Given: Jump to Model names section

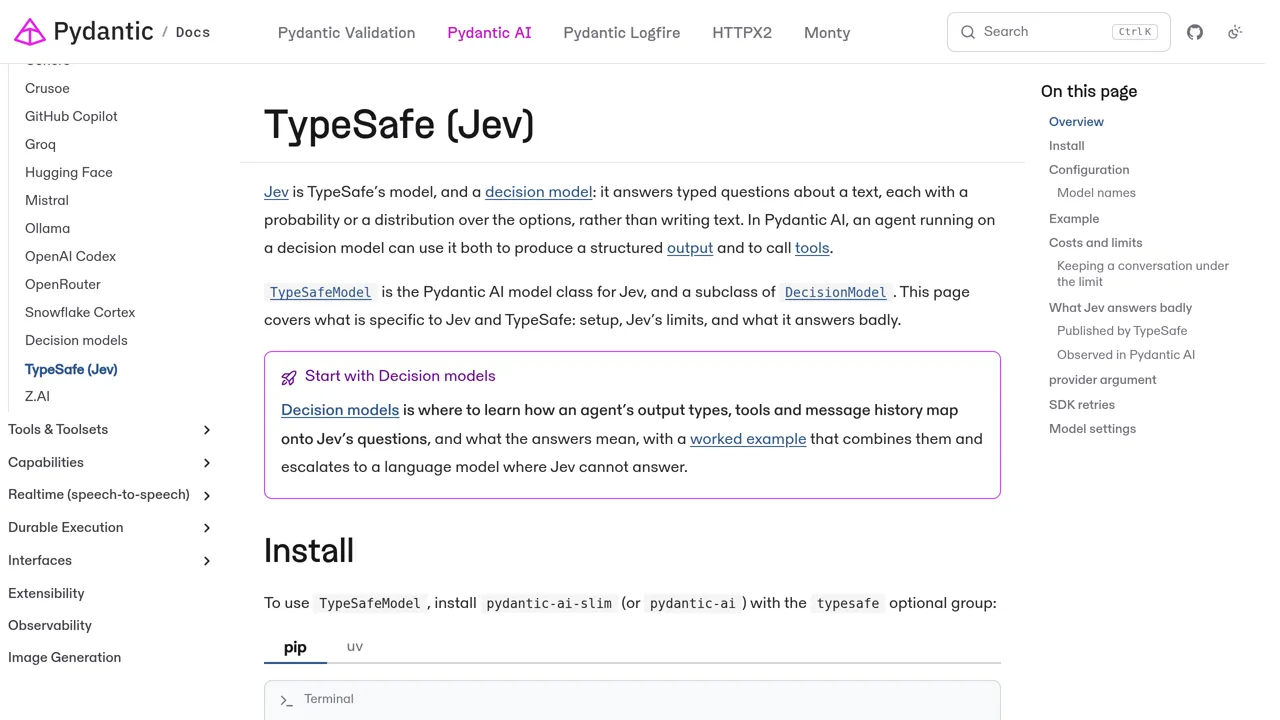Looking at the screenshot, I should click(x=1096, y=193).
